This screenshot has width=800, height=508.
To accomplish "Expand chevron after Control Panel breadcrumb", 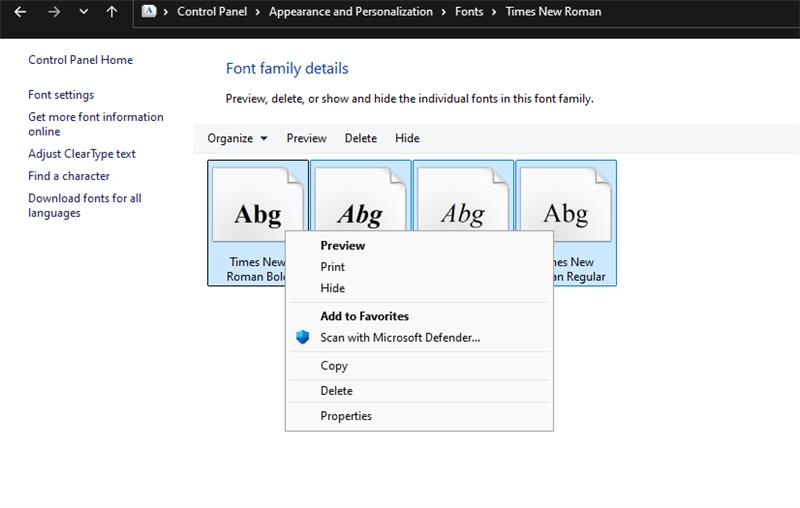I will click(258, 12).
